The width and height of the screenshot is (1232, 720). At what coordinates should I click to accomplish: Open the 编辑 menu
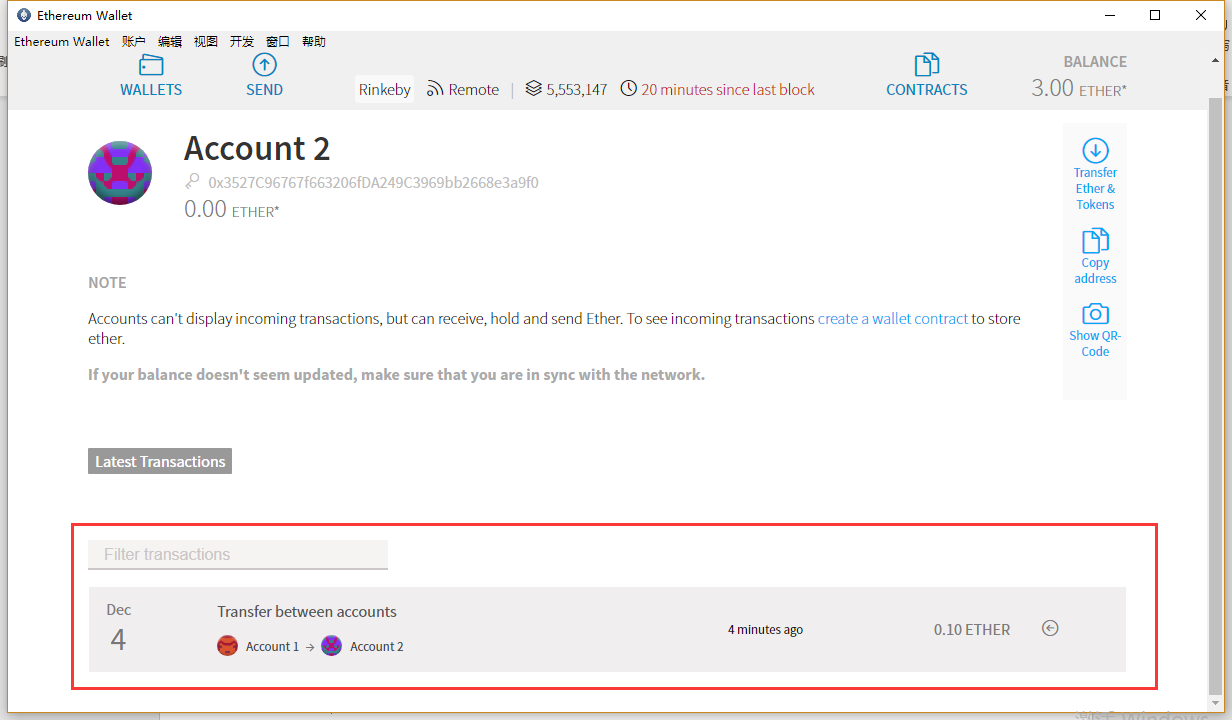(x=170, y=42)
